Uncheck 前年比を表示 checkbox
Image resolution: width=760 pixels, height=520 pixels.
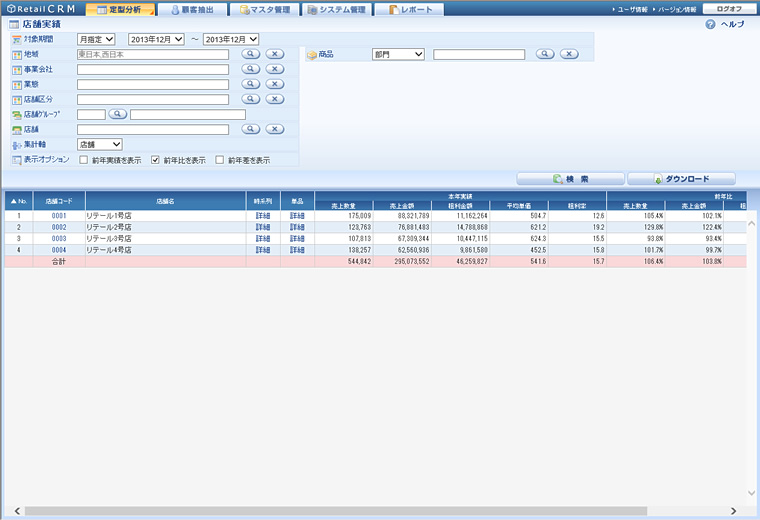(x=155, y=160)
